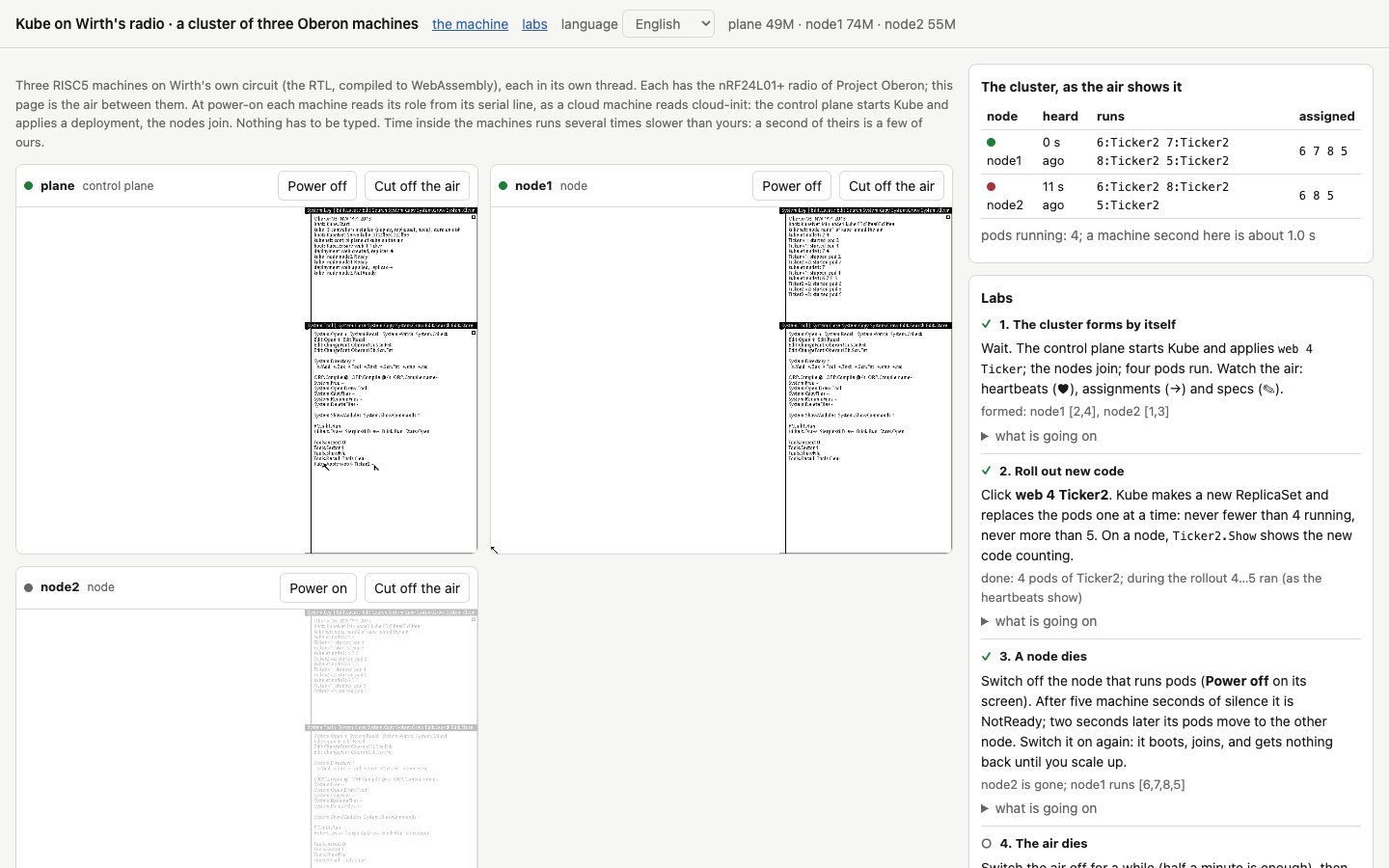
Task: Cut off the air for node2
Action: click(x=417, y=588)
